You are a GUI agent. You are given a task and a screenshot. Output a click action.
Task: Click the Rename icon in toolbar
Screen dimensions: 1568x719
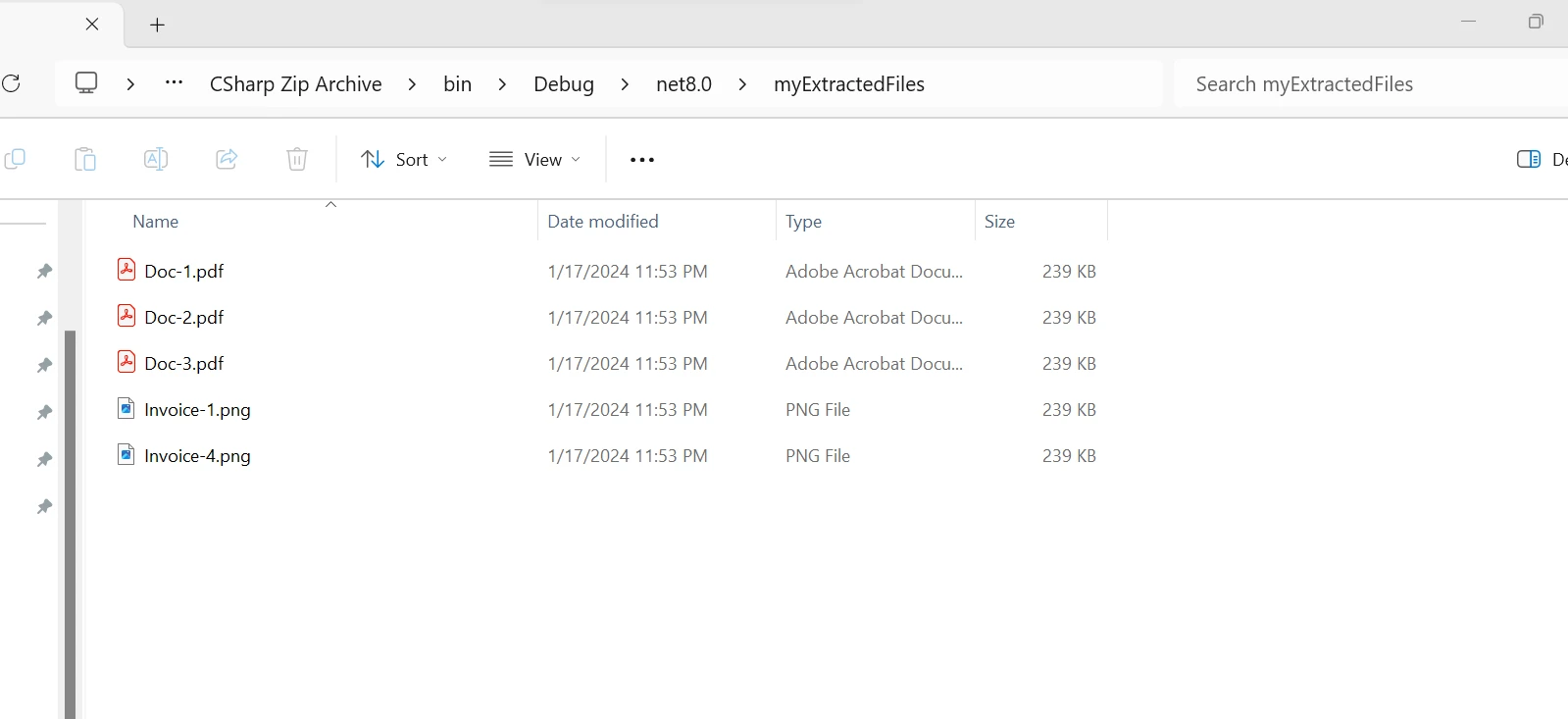point(156,159)
